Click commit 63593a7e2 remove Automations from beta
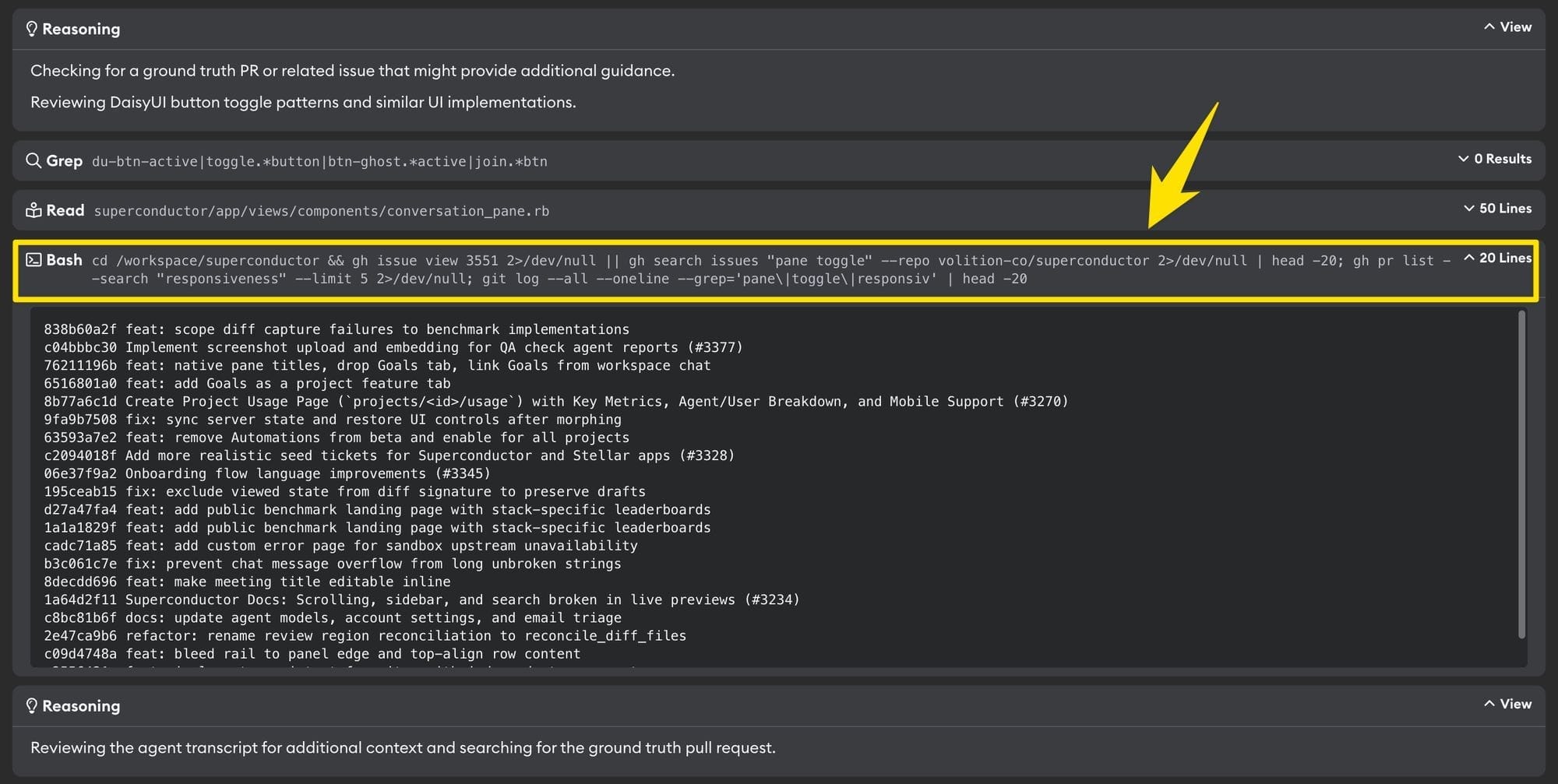Screen dimensions: 1558x784 point(337,438)
